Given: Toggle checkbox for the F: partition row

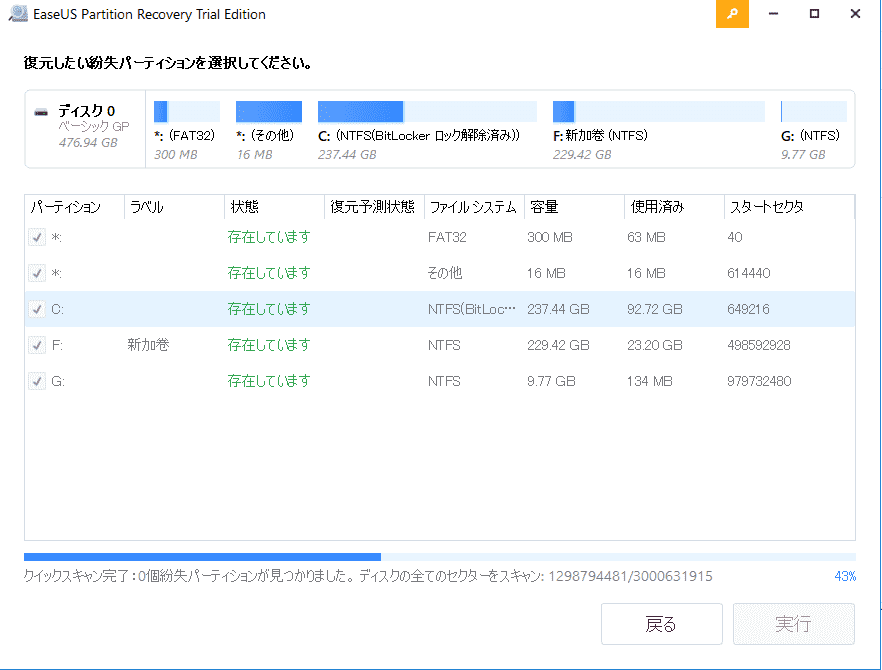Looking at the screenshot, I should point(37,345).
